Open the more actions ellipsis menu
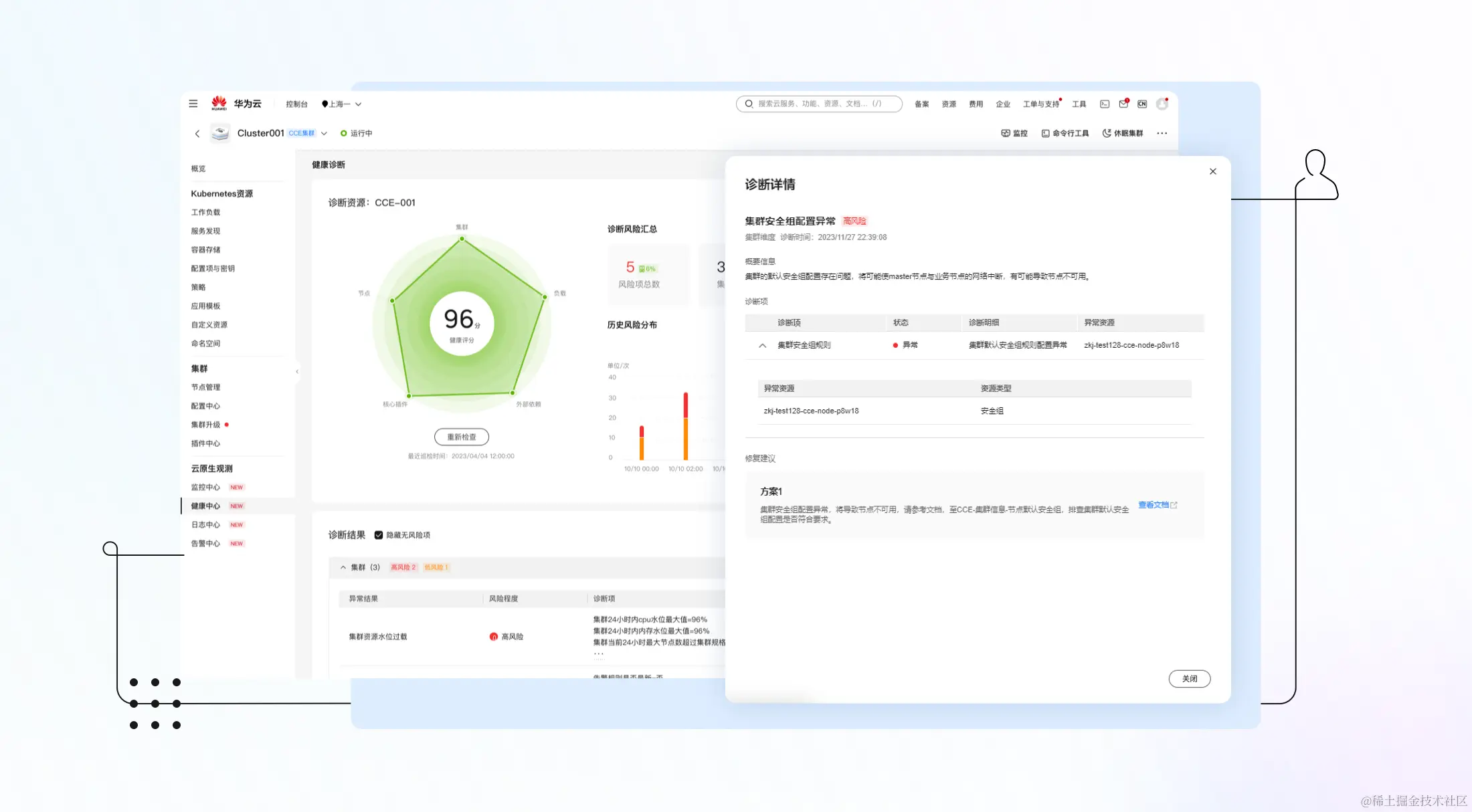The image size is (1472, 812). (x=1162, y=133)
